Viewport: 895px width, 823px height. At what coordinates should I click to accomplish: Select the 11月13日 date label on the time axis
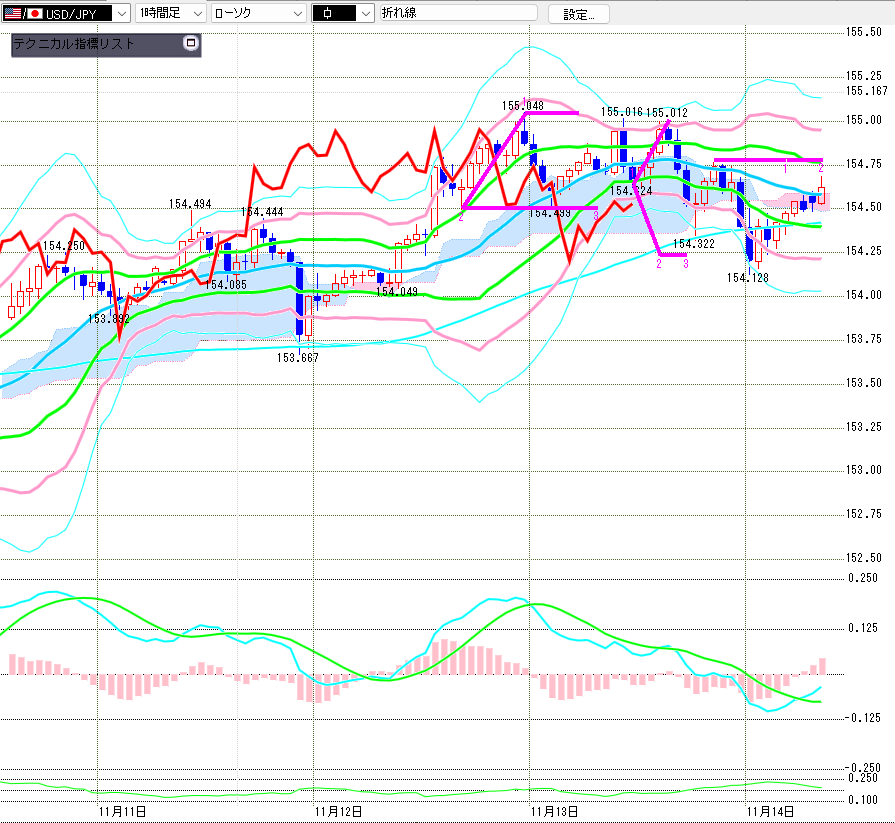556,811
